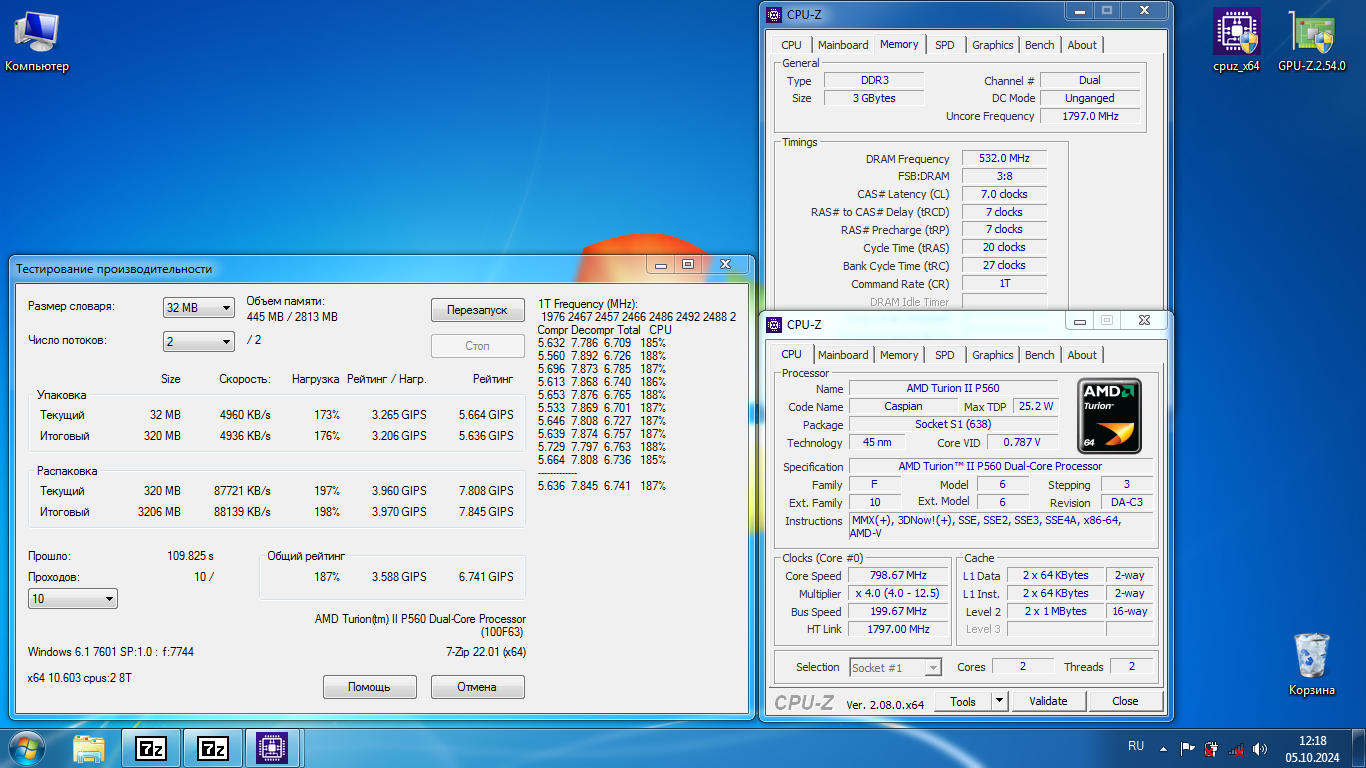Open the passes dropdown showing 10

click(73, 599)
